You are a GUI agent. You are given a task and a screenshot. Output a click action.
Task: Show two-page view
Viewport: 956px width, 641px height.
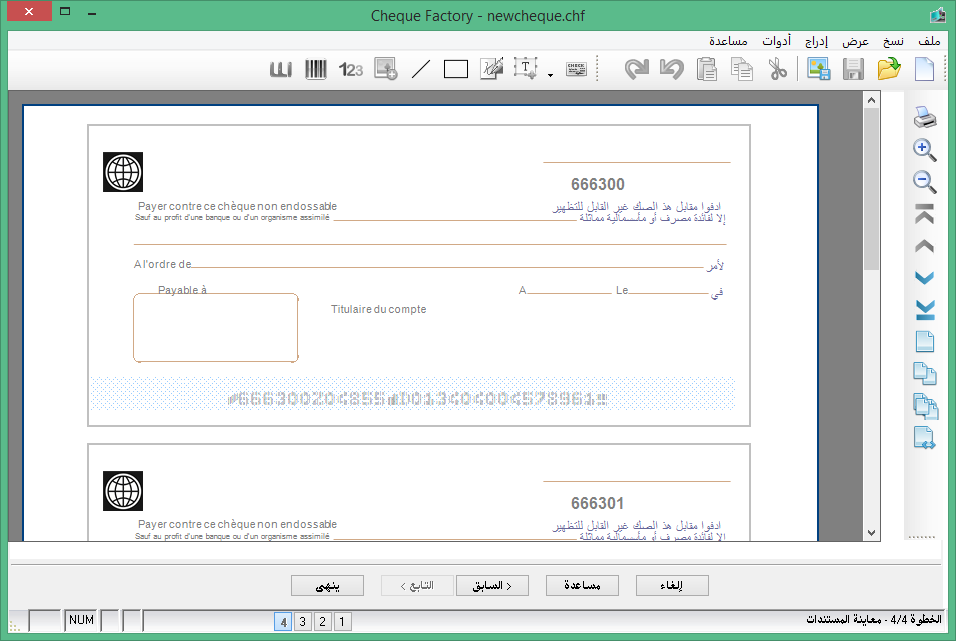(x=925, y=373)
